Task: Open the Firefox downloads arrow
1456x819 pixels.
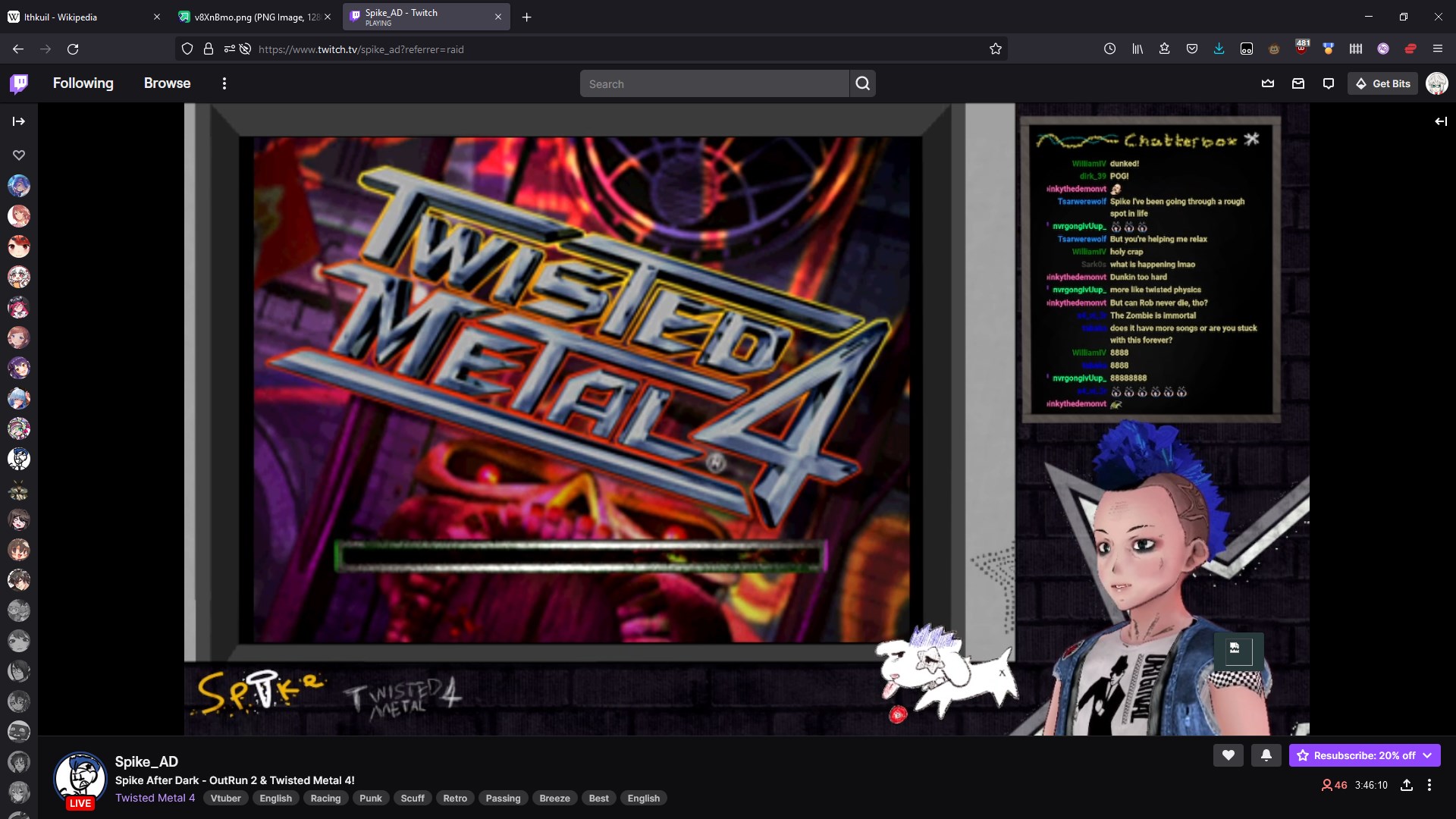Action: coord(1219,49)
